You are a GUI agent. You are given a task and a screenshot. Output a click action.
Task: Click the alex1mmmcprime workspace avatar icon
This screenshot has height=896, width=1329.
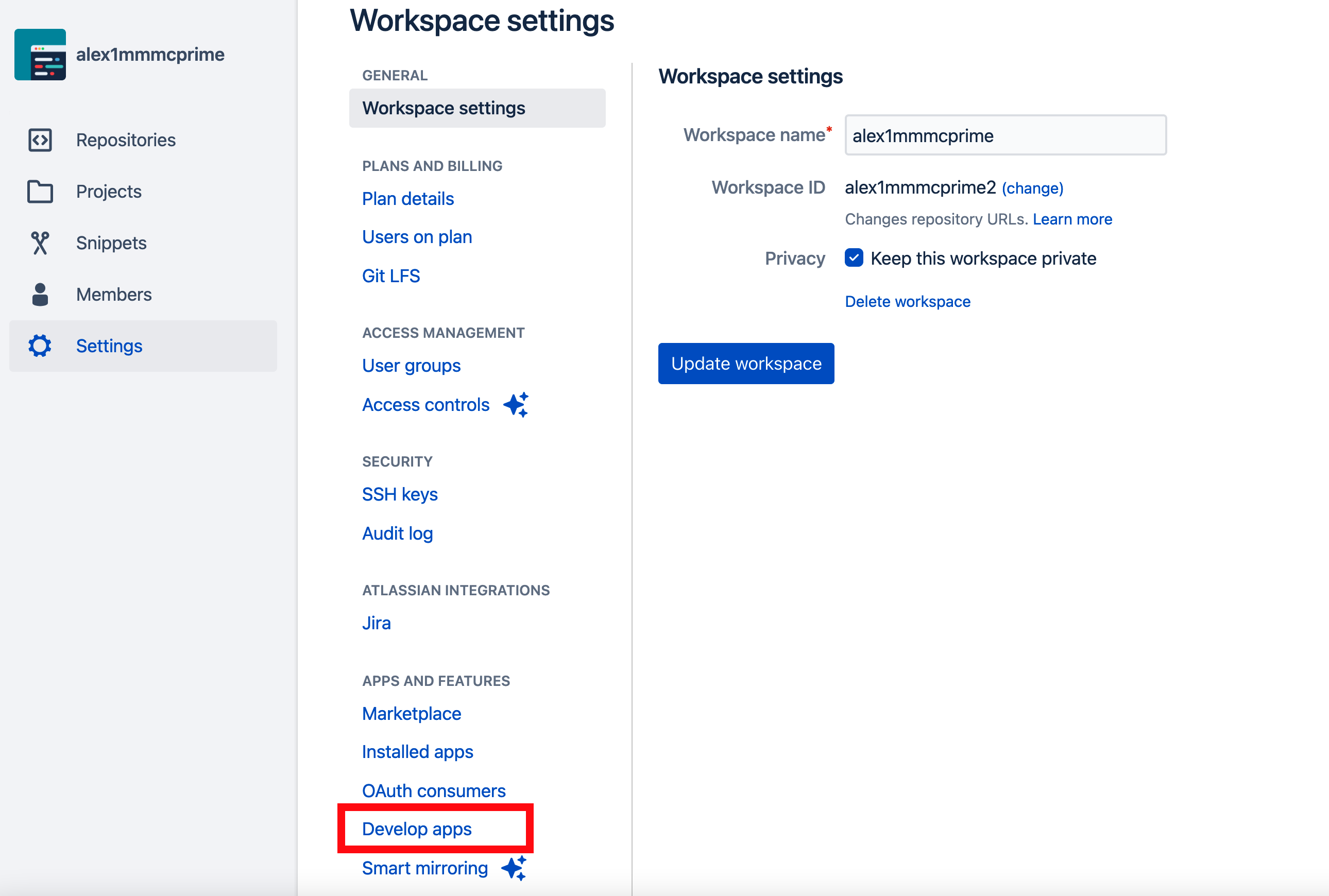coord(40,55)
